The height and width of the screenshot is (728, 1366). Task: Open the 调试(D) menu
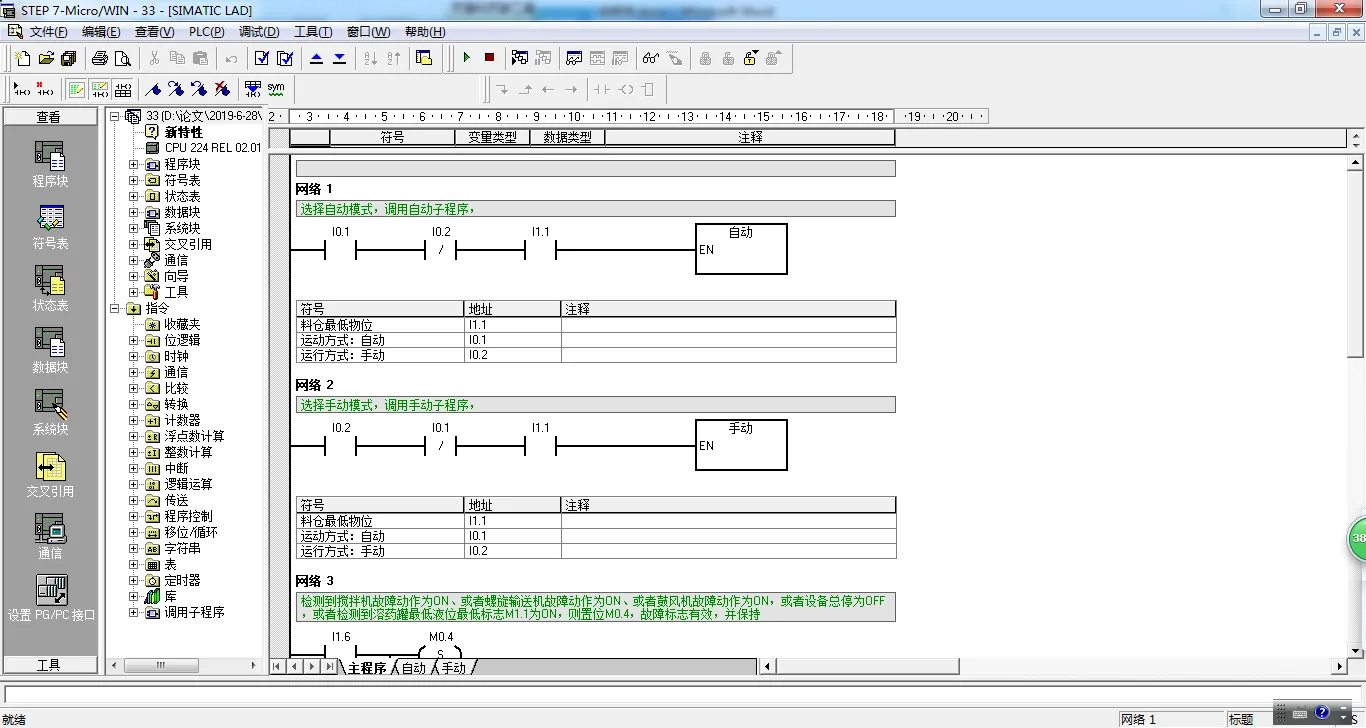point(259,32)
